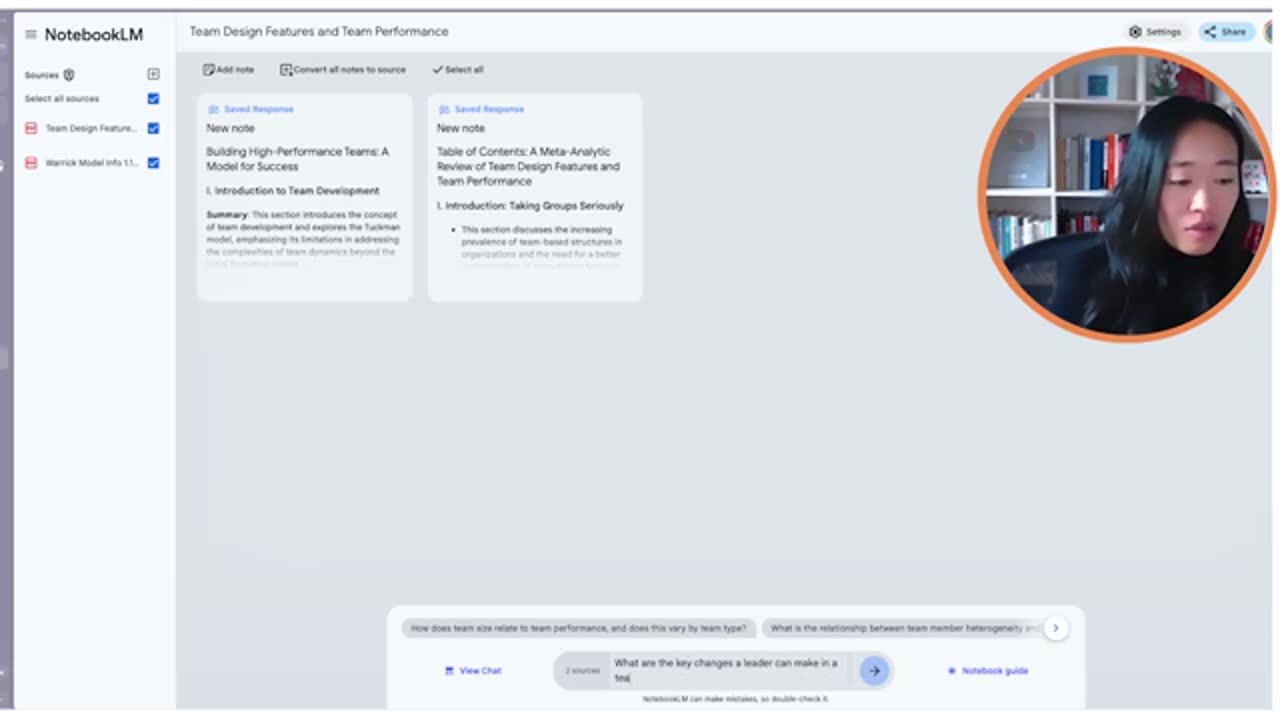Click the notebook title Team Design Features
Viewport: 1280px width, 720px height.
click(x=319, y=32)
